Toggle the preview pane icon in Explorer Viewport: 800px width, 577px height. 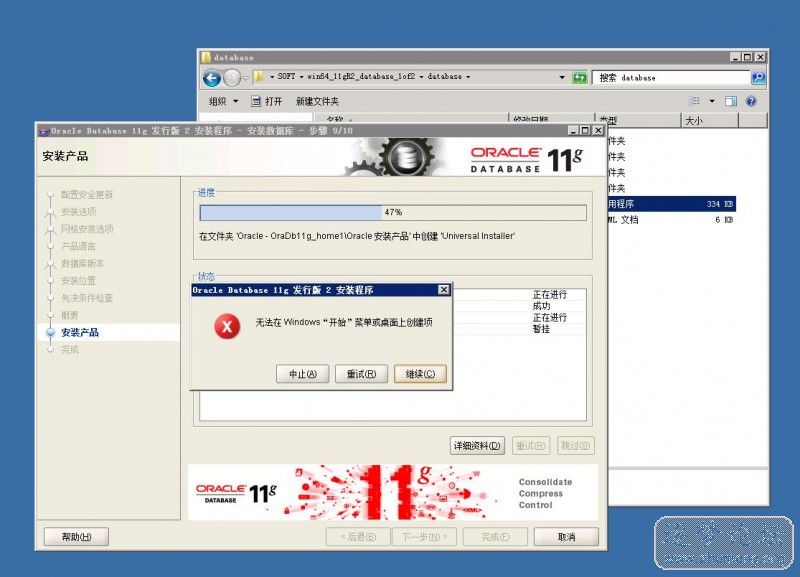point(731,101)
